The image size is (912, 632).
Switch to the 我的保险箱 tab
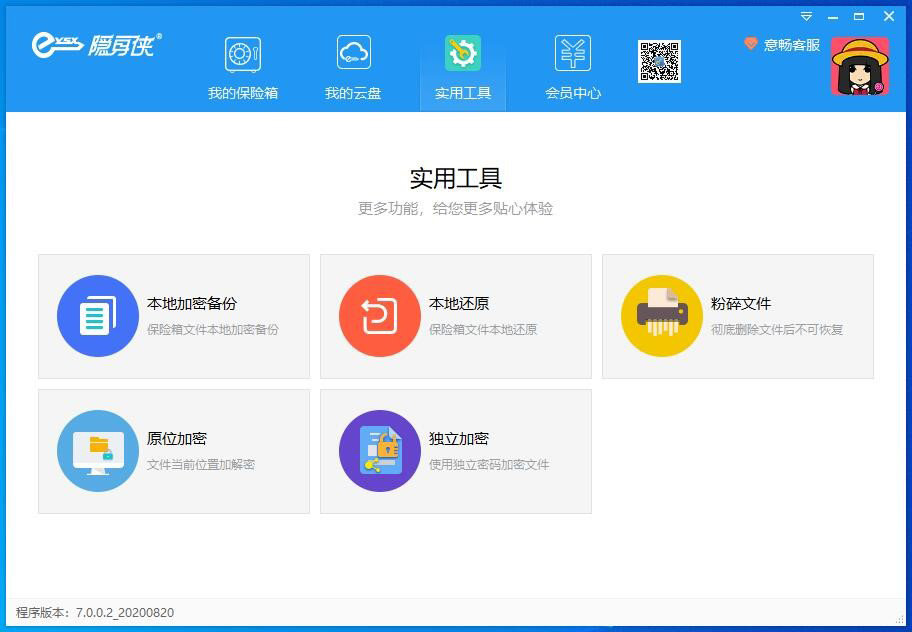click(243, 93)
